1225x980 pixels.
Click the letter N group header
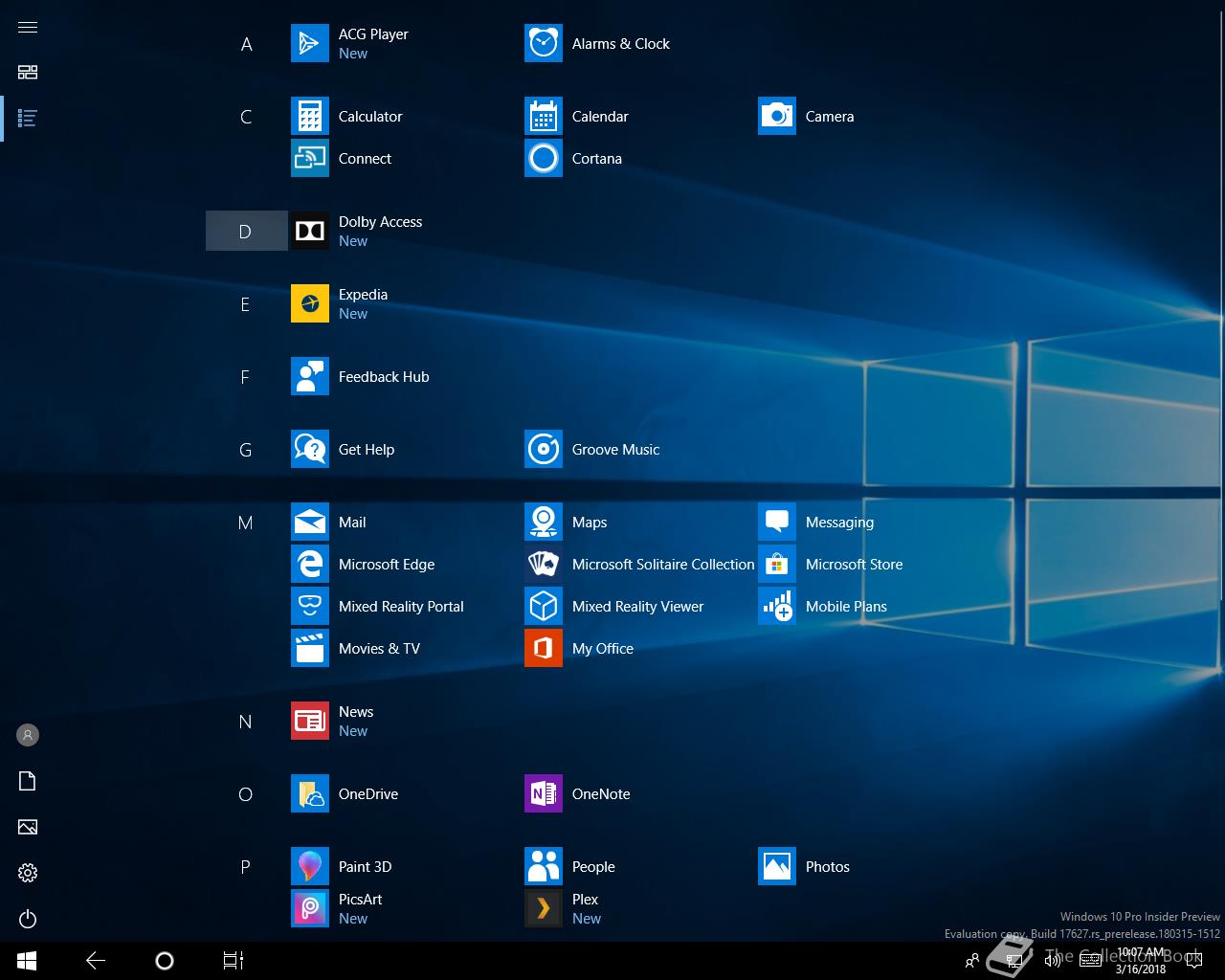tap(246, 722)
